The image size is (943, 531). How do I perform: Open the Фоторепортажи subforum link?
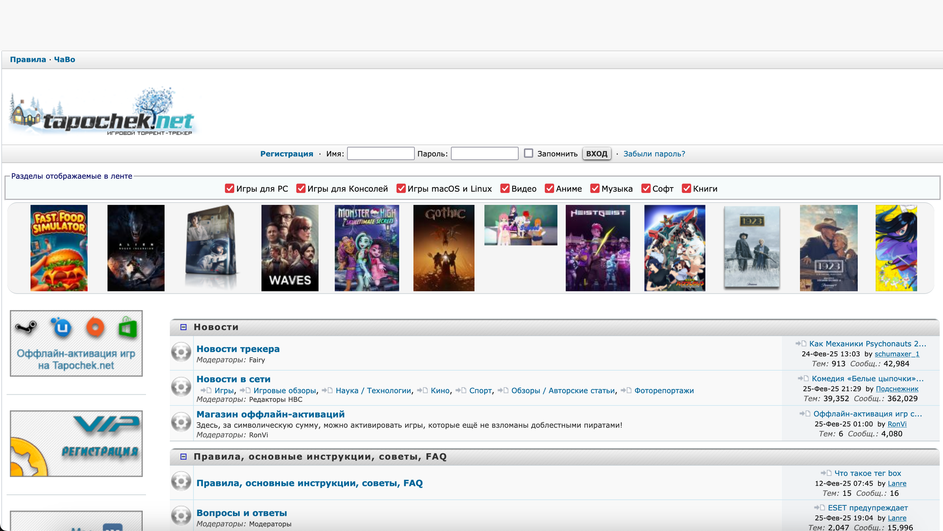pyautogui.click(x=664, y=391)
